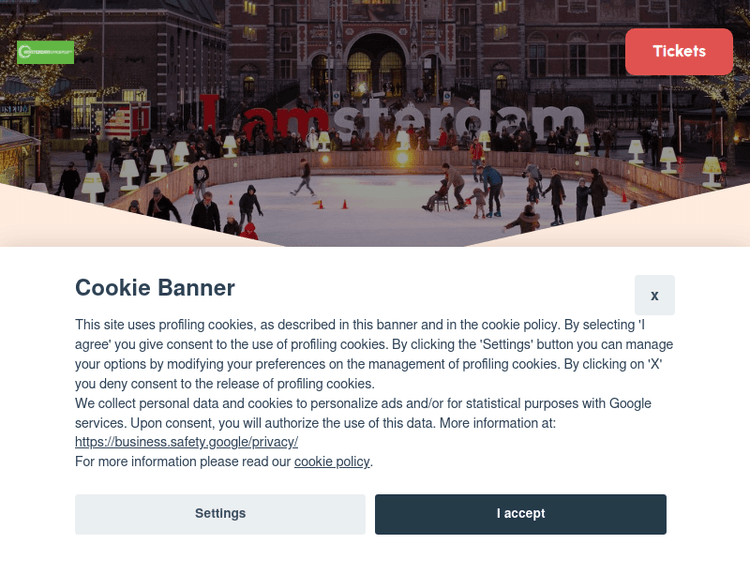Screen dimensions: 750x563
Task: Open the business.safety.google/privacy link
Action: tap(186, 442)
